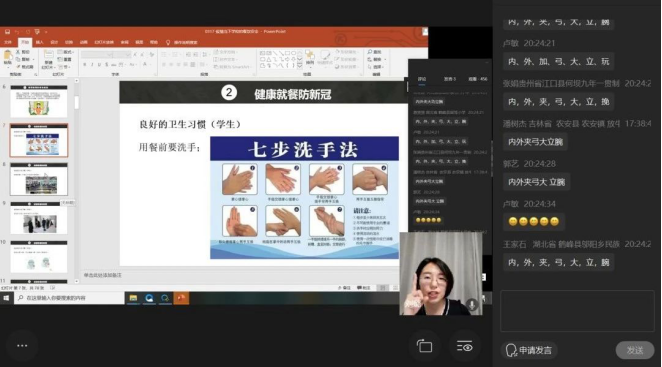
Task: Toggle bold formatting in the ribbon
Action: pyautogui.click(x=84, y=65)
